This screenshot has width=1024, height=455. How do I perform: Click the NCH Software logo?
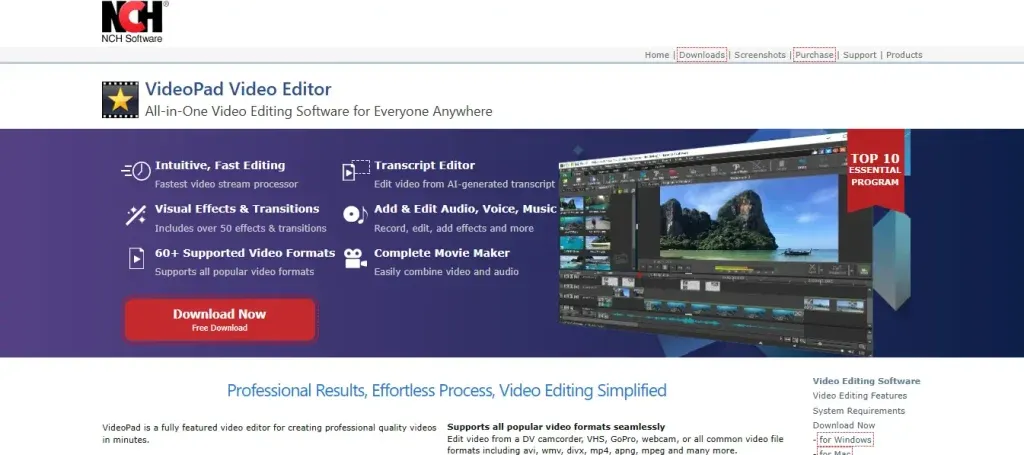tap(135, 22)
